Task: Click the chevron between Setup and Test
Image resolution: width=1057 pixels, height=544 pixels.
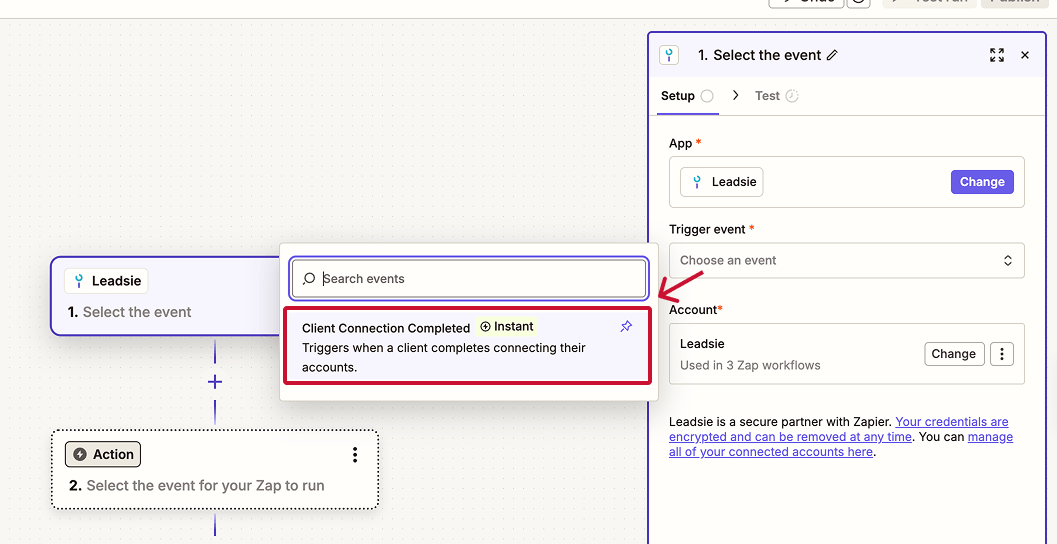Action: (735, 96)
